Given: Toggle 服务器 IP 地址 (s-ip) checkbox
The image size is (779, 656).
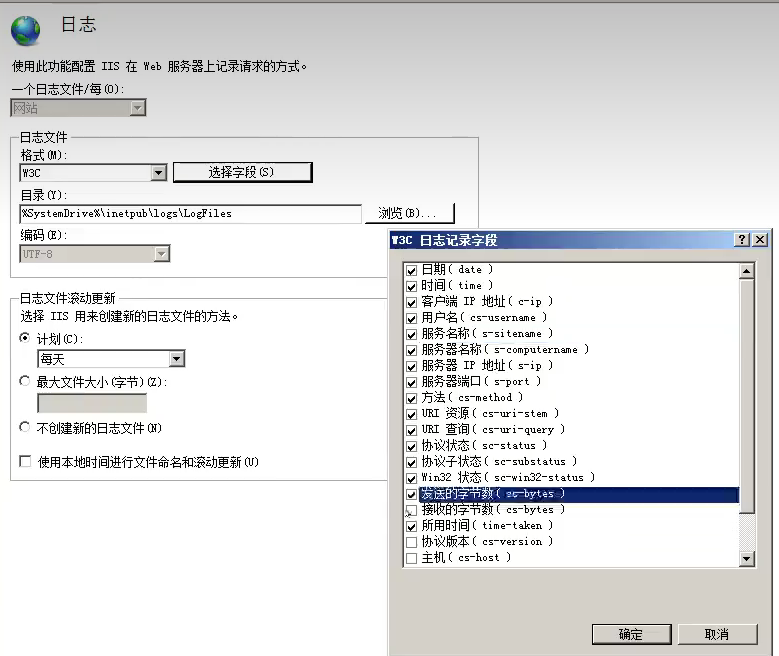Looking at the screenshot, I should [411, 366].
